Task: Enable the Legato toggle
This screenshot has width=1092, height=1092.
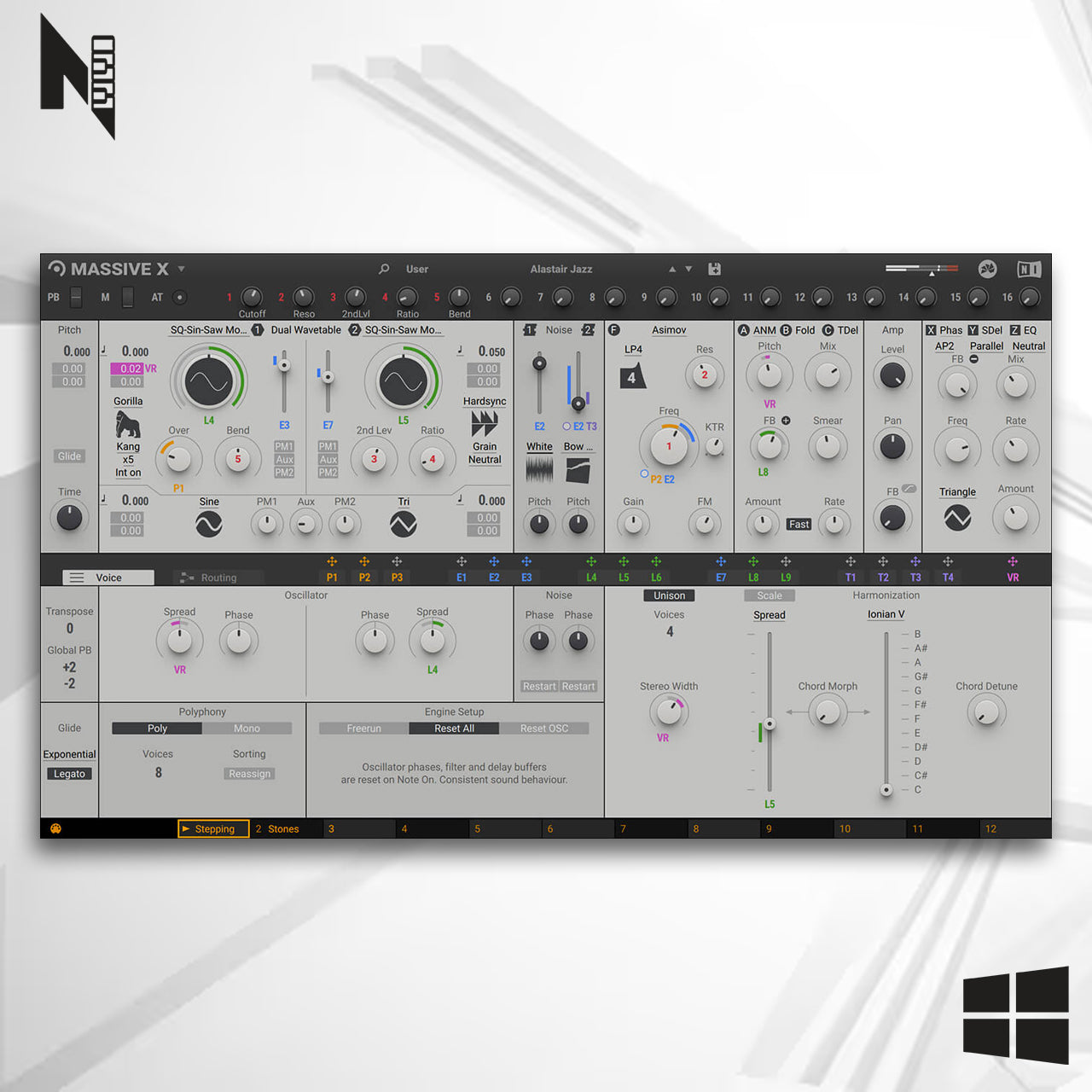Action: pos(69,774)
